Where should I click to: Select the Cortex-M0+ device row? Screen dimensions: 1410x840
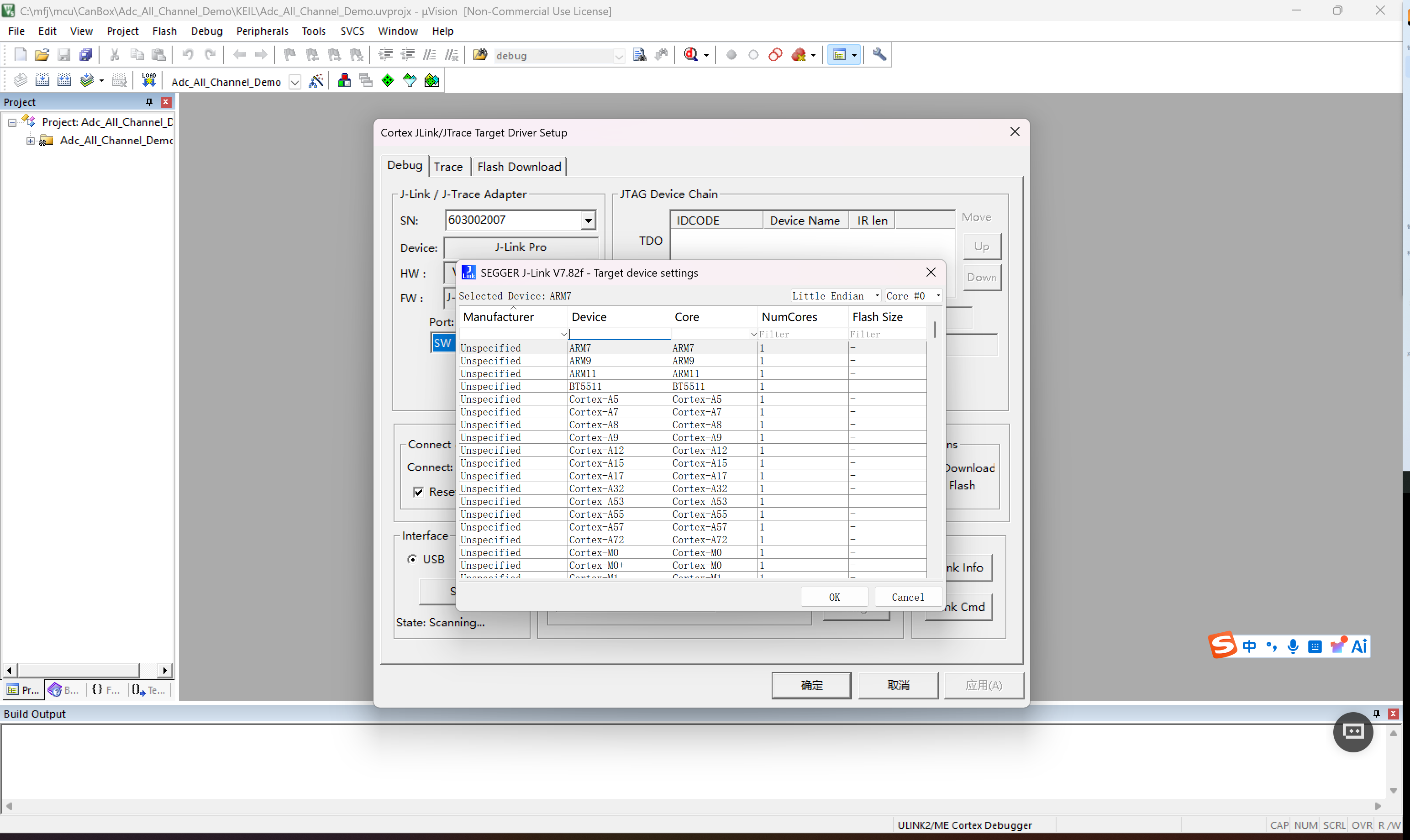[x=693, y=566]
